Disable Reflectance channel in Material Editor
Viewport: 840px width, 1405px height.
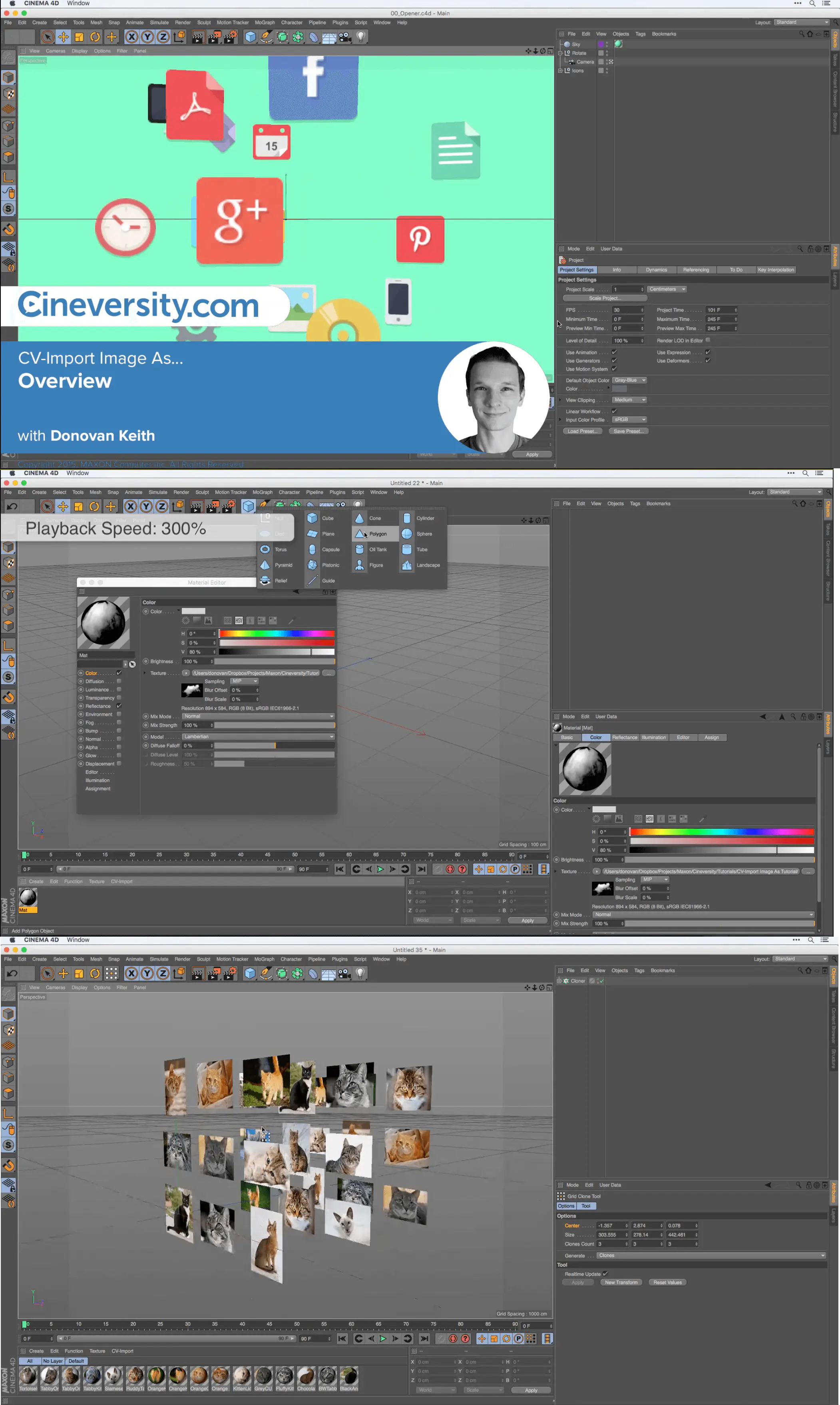click(119, 706)
